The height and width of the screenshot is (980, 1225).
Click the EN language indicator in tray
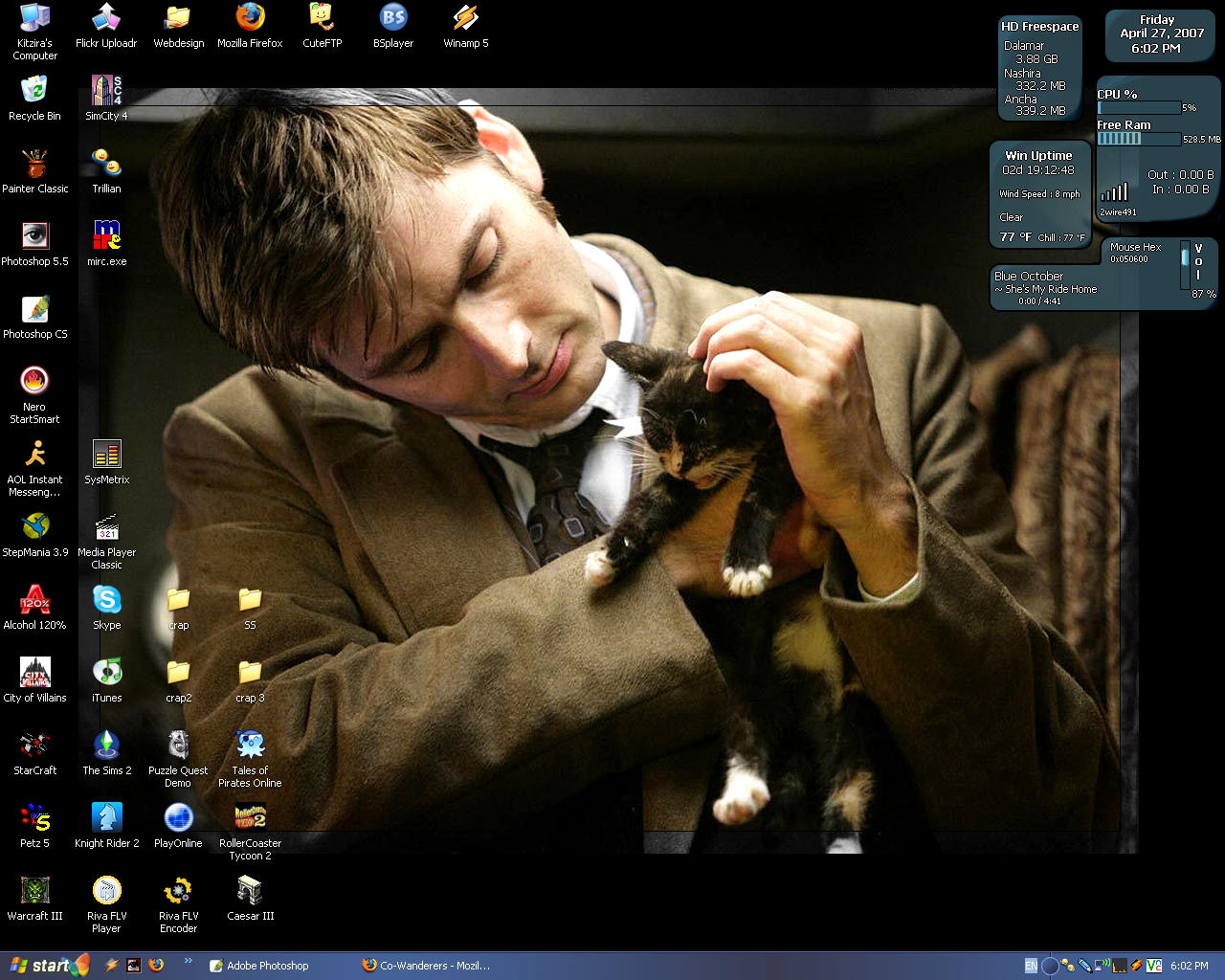[x=1031, y=966]
